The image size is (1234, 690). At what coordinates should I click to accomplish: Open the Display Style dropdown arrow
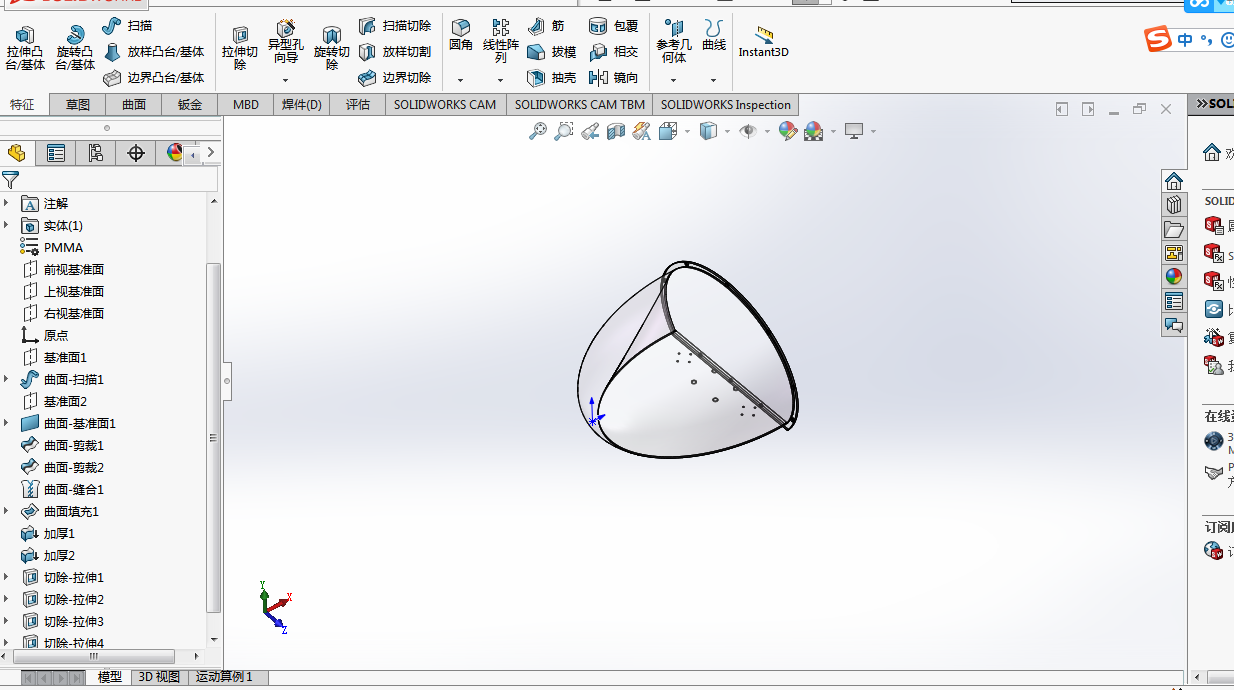pos(727,131)
